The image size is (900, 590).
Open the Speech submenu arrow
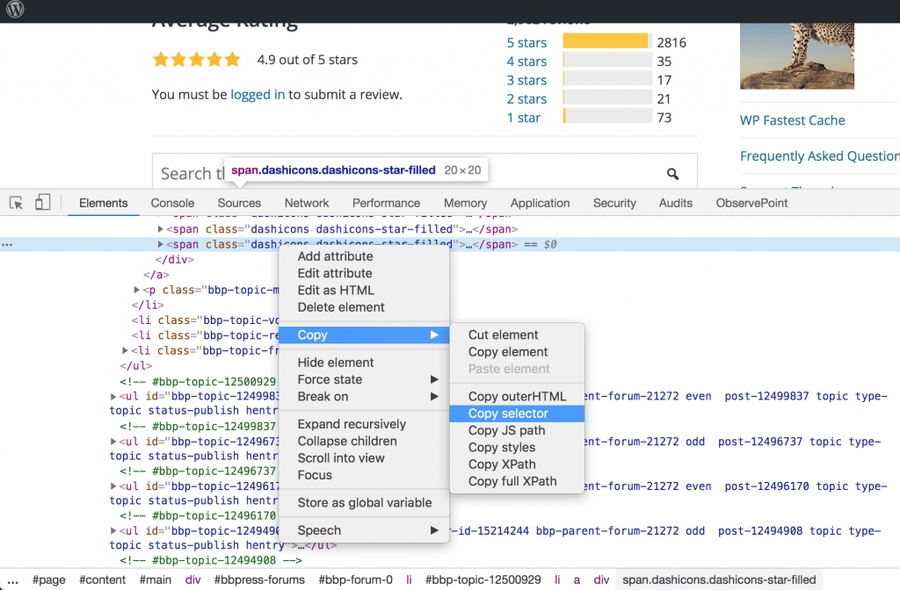pos(434,530)
